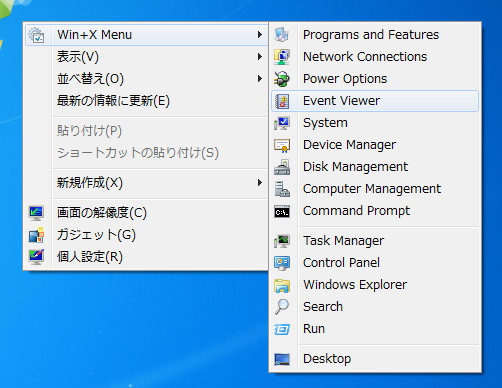Click the Programs and Features icon
502x388 pixels.
282,35
